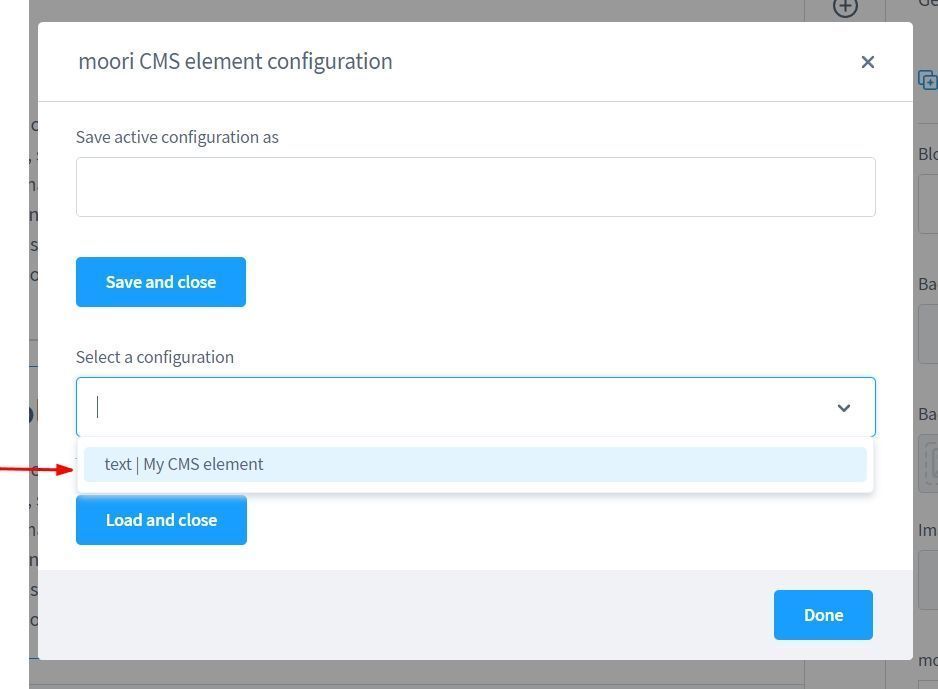The height and width of the screenshot is (689, 938).
Task: Click the 'Select a configuration' label
Action: point(155,357)
